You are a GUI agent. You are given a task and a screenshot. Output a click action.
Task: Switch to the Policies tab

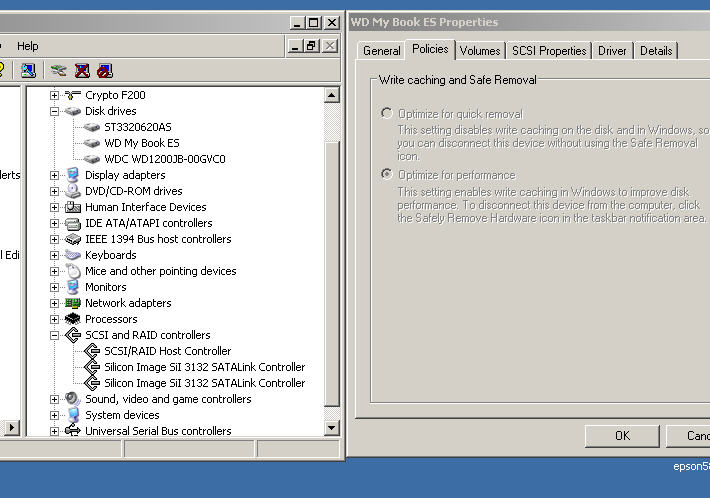430,49
